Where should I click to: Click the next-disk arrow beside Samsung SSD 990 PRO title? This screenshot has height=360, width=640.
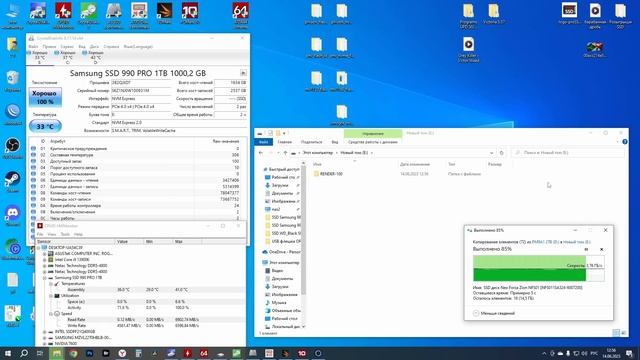243,73
